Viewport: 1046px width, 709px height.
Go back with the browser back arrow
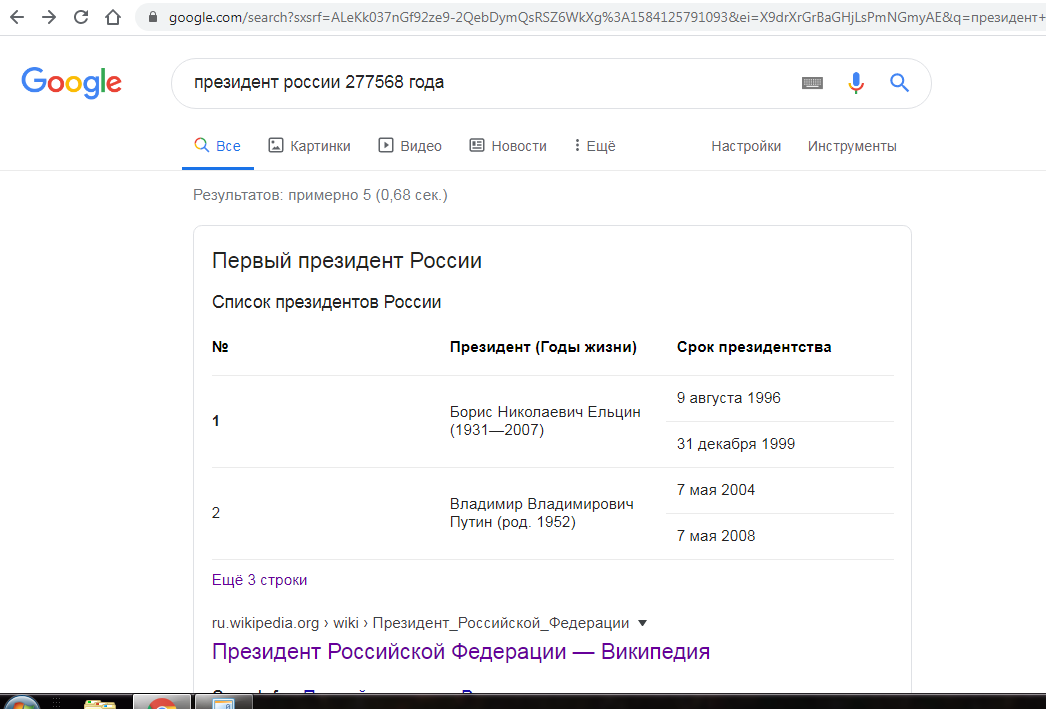[17, 17]
